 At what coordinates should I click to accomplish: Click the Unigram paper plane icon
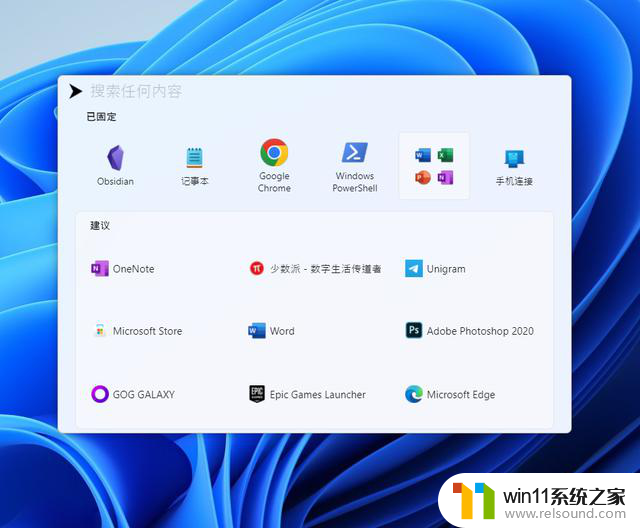(x=413, y=268)
